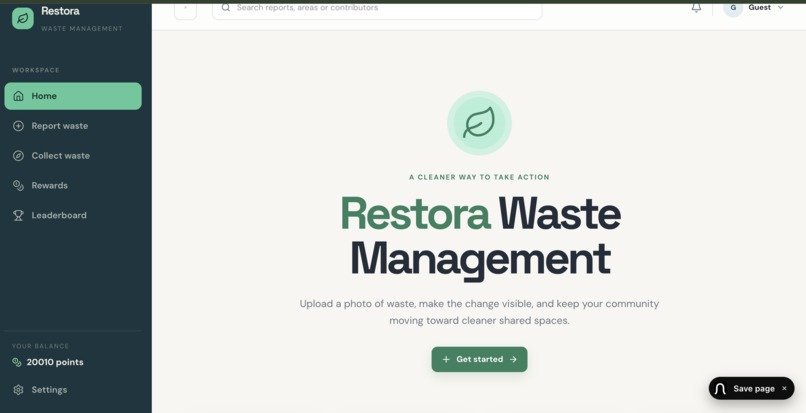Click the Leaderboard trophy icon
The width and height of the screenshot is (806, 413).
[x=18, y=216]
